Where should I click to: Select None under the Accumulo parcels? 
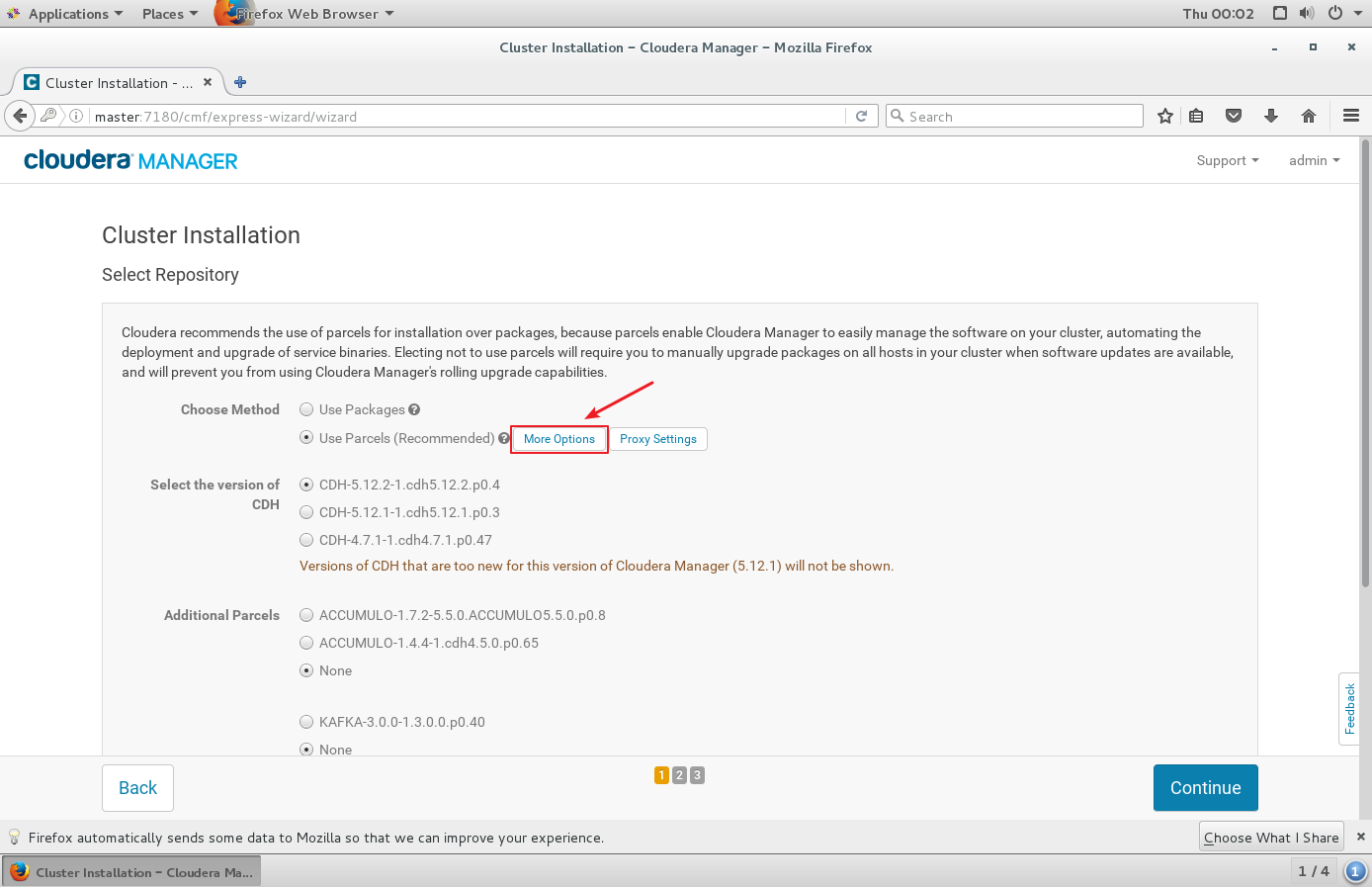(x=306, y=670)
